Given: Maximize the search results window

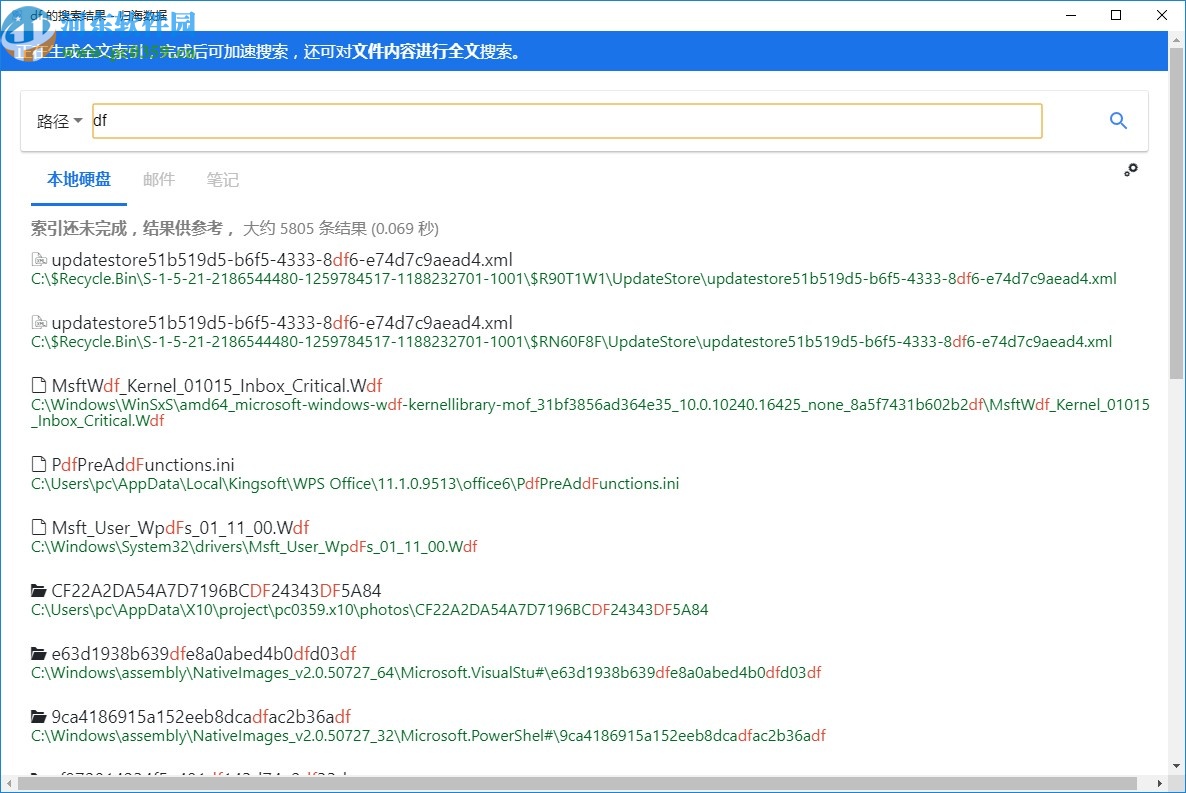Looking at the screenshot, I should point(1116,15).
